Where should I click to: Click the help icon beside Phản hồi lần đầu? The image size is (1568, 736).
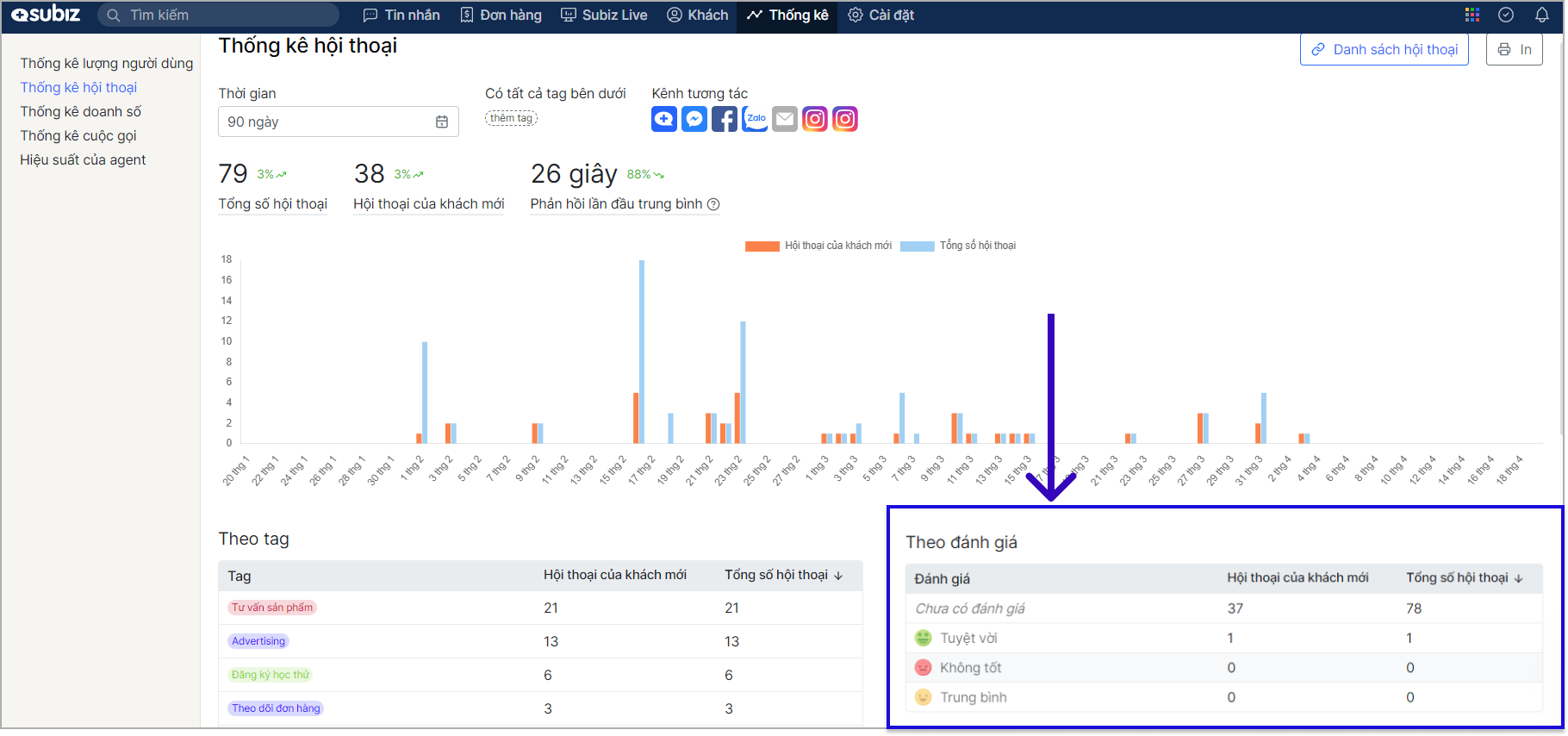(x=713, y=204)
